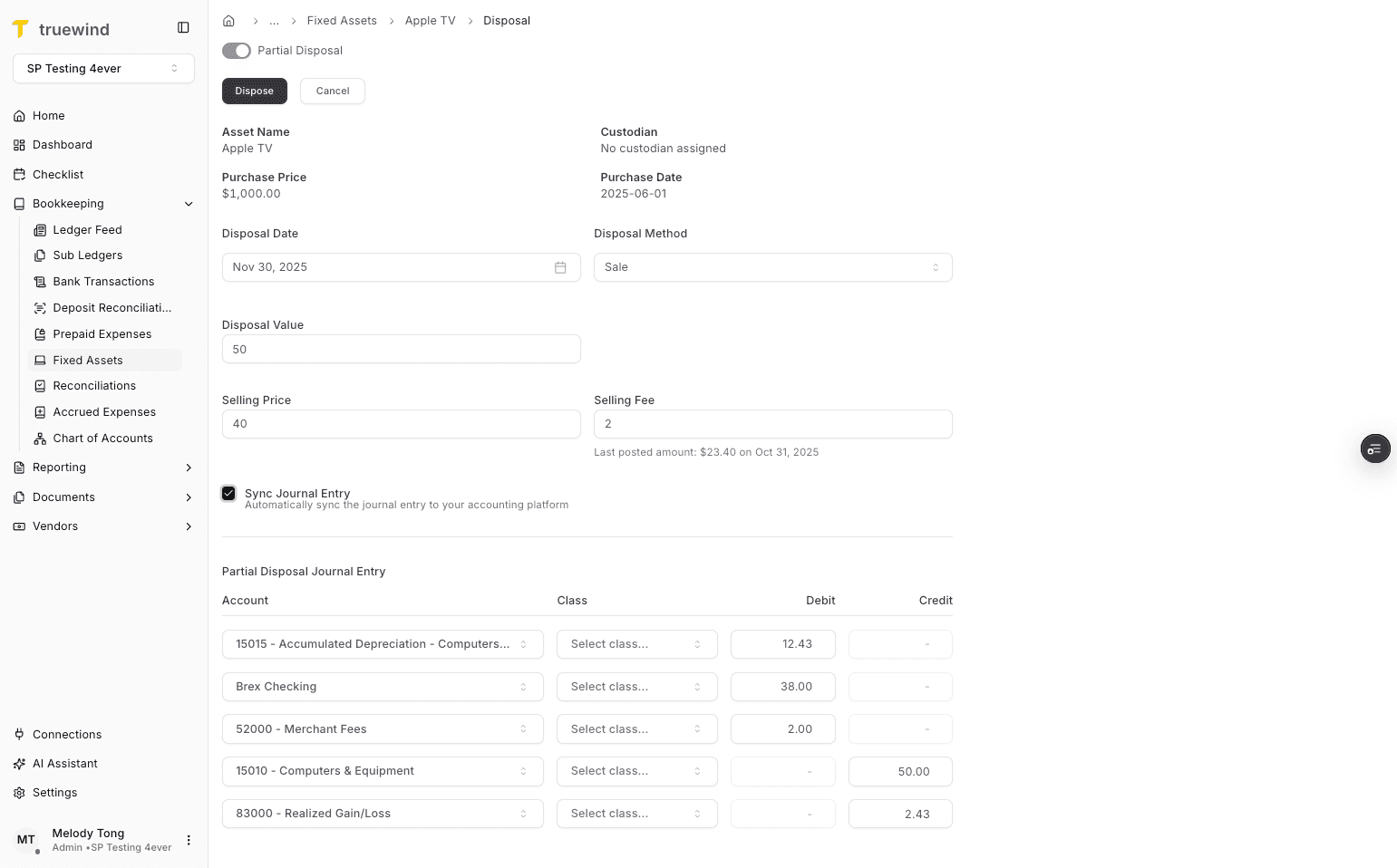1397x868 pixels.
Task: Open Chart of Accounts via its icon
Action: point(40,438)
